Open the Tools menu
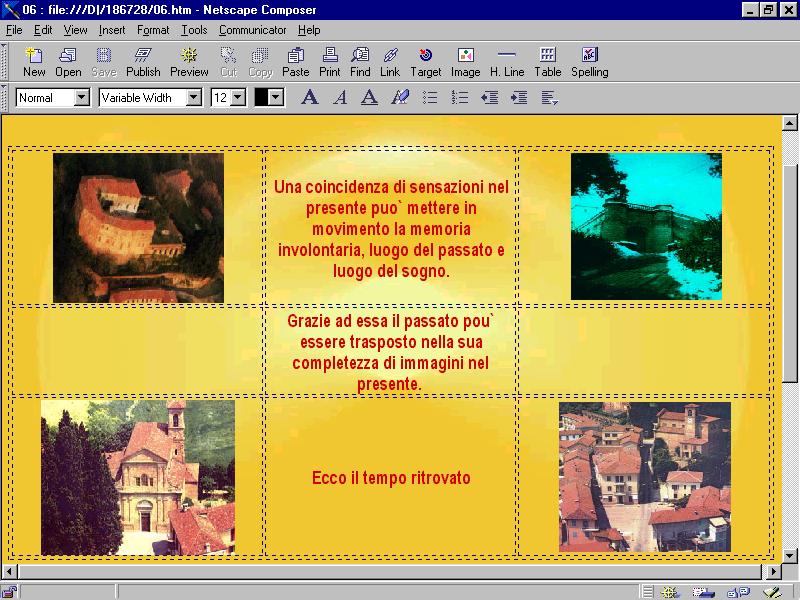 194,30
